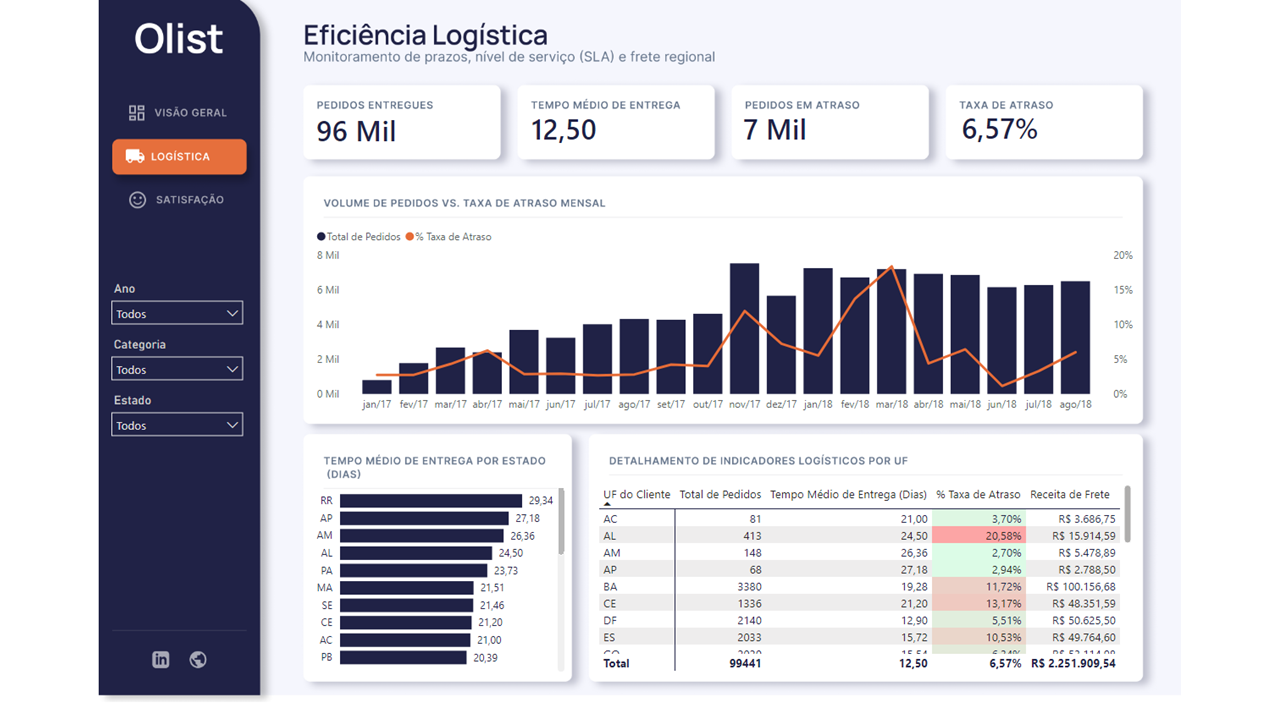Expand the Categoria dropdown
This screenshot has height=720, width=1280.
(x=177, y=370)
